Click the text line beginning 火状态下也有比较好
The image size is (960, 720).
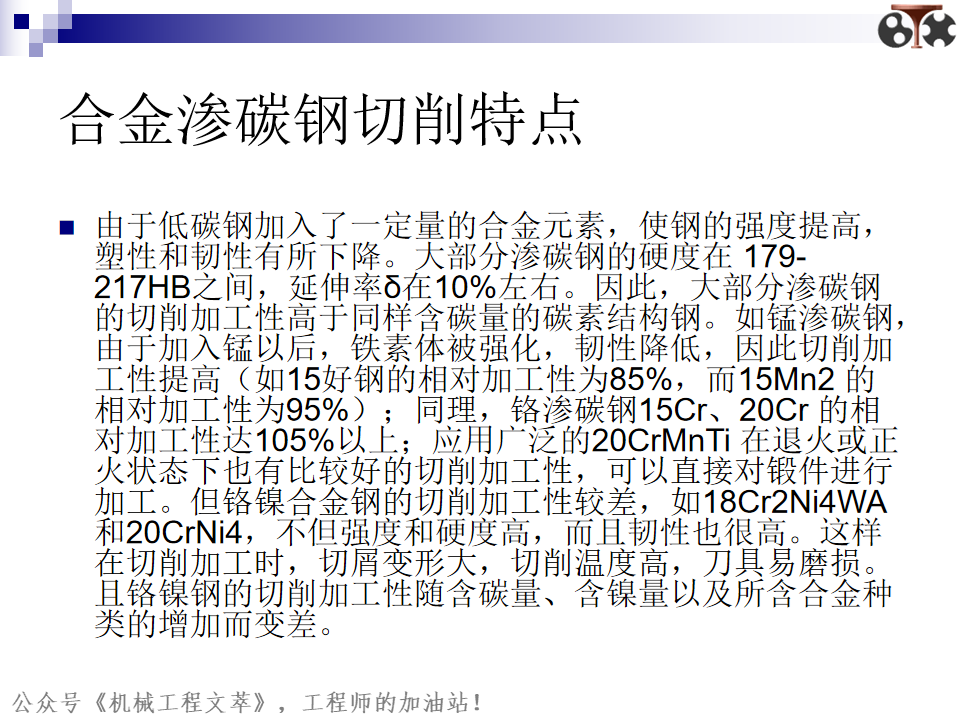tap(493, 471)
